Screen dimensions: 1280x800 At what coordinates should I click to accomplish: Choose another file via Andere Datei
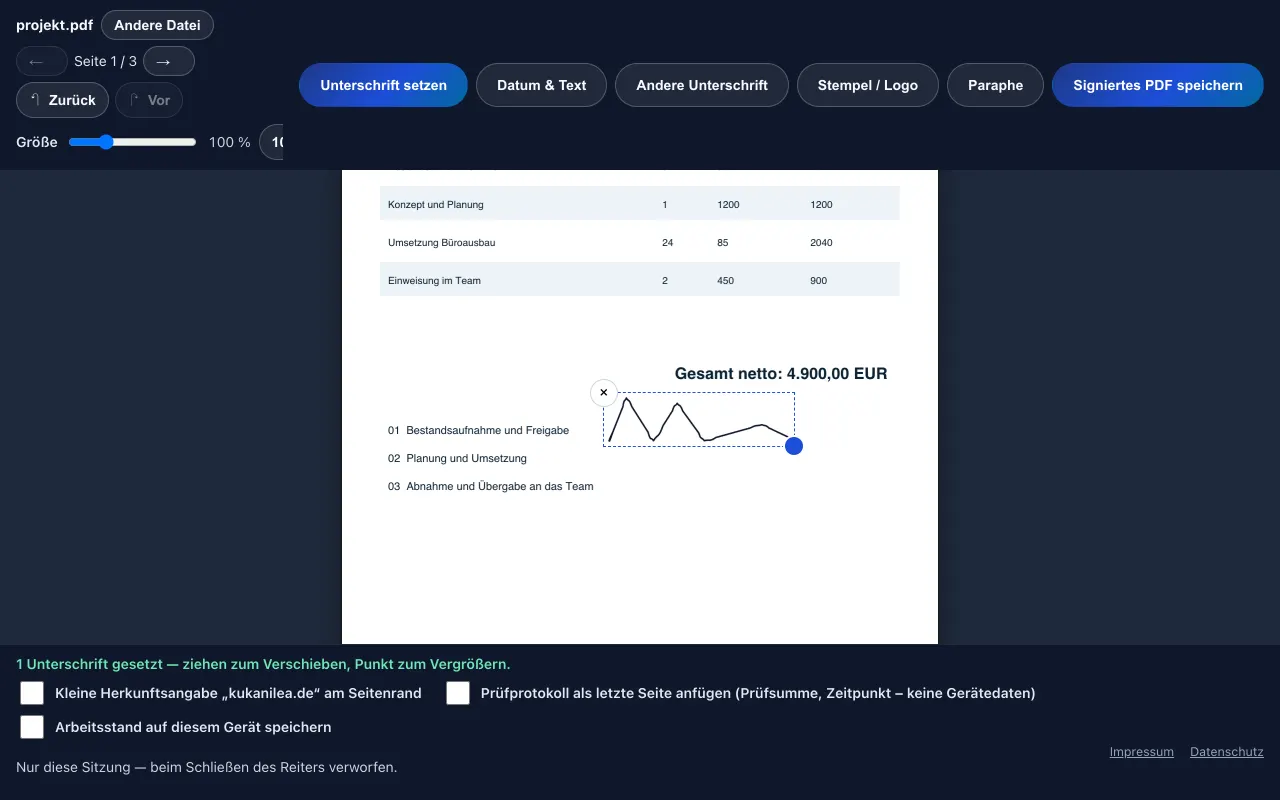(157, 25)
